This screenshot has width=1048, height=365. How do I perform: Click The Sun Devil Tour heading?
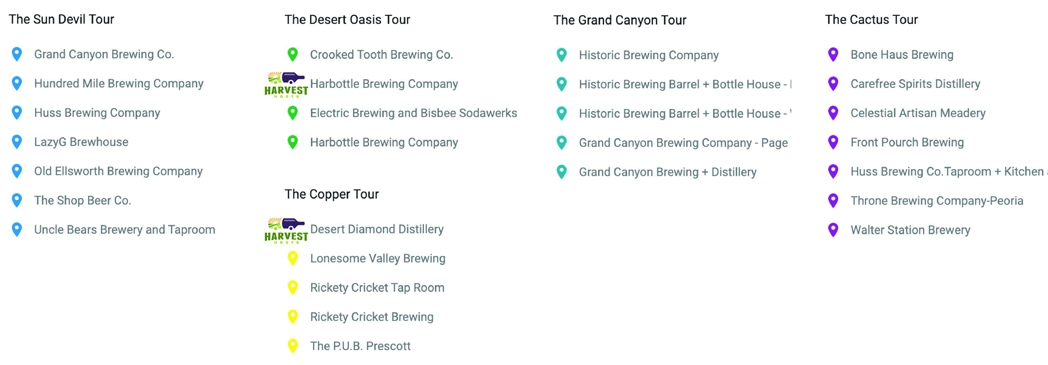tap(61, 19)
